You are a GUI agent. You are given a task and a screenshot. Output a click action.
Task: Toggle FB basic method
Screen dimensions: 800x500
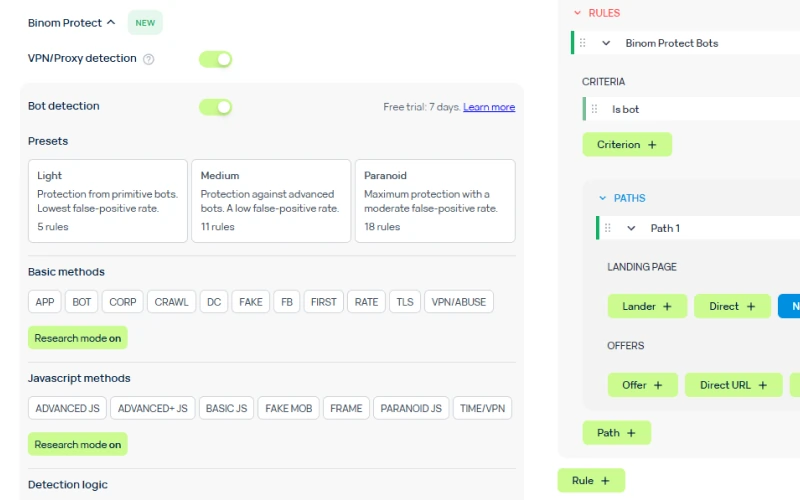click(x=287, y=302)
